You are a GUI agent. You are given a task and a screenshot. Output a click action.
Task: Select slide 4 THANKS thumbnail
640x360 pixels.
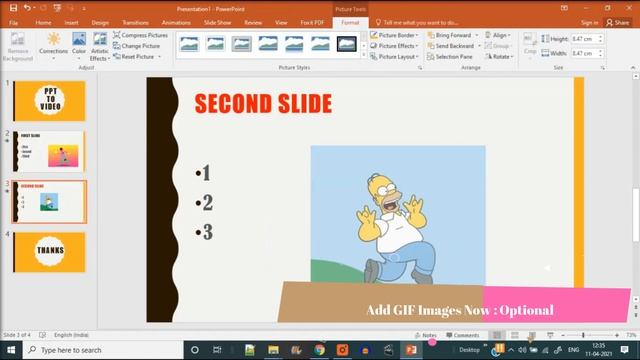49,252
